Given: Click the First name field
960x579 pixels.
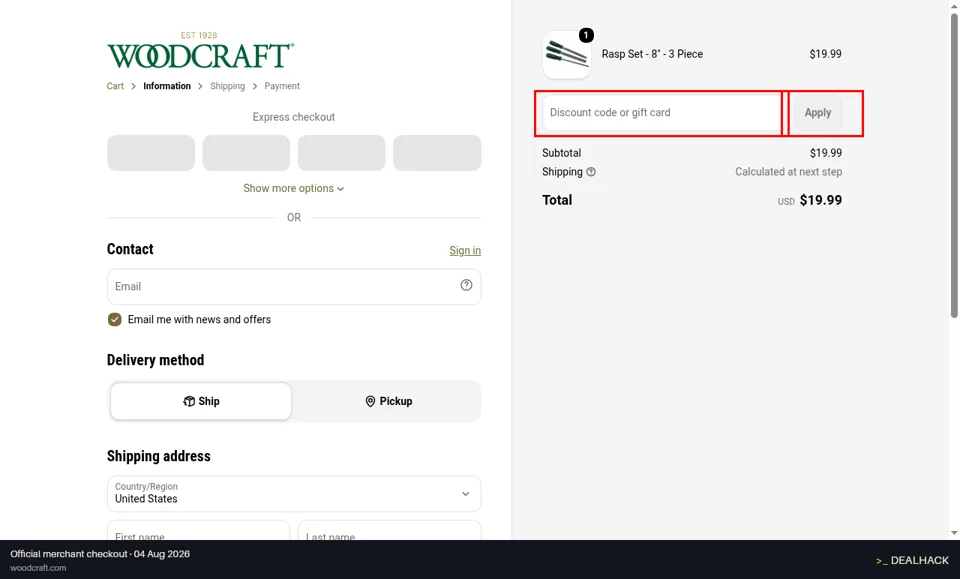Looking at the screenshot, I should pyautogui.click(x=198, y=530).
